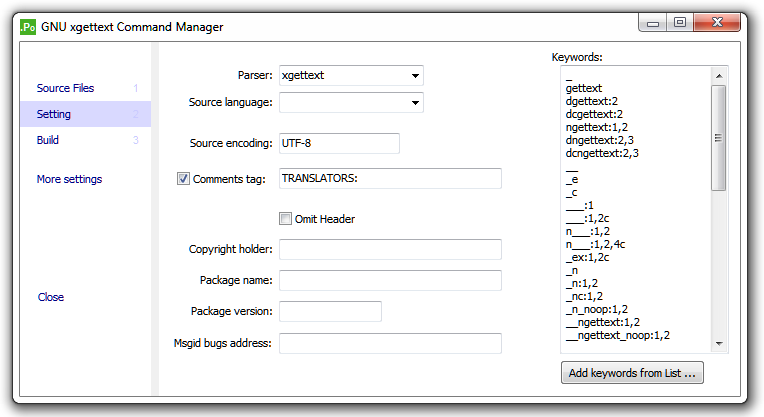
Task: Open the Parser dropdown showing xgettext
Action: pyautogui.click(x=351, y=76)
